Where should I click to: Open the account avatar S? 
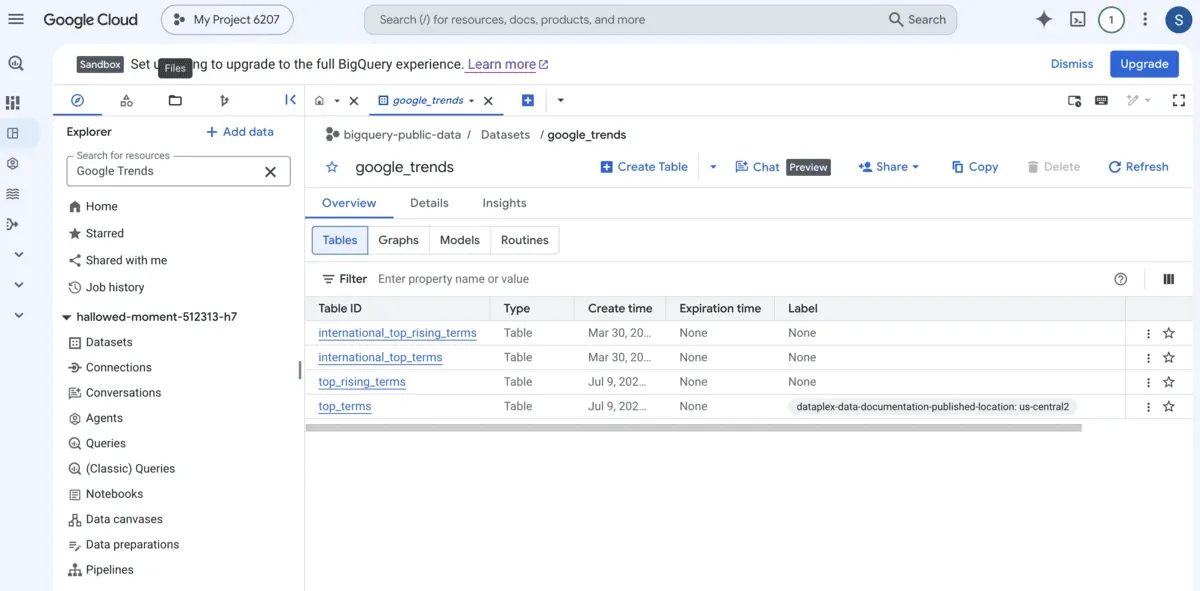point(1179,19)
